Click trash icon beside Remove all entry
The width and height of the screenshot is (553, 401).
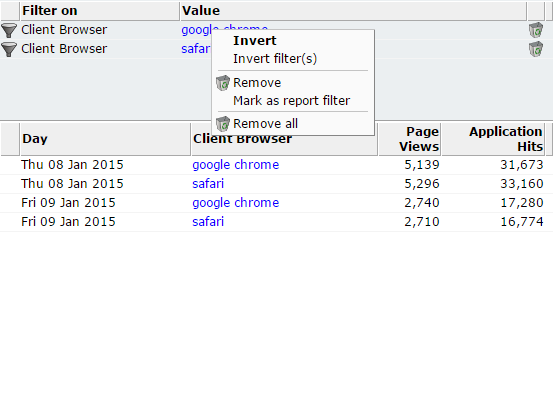tap(223, 124)
